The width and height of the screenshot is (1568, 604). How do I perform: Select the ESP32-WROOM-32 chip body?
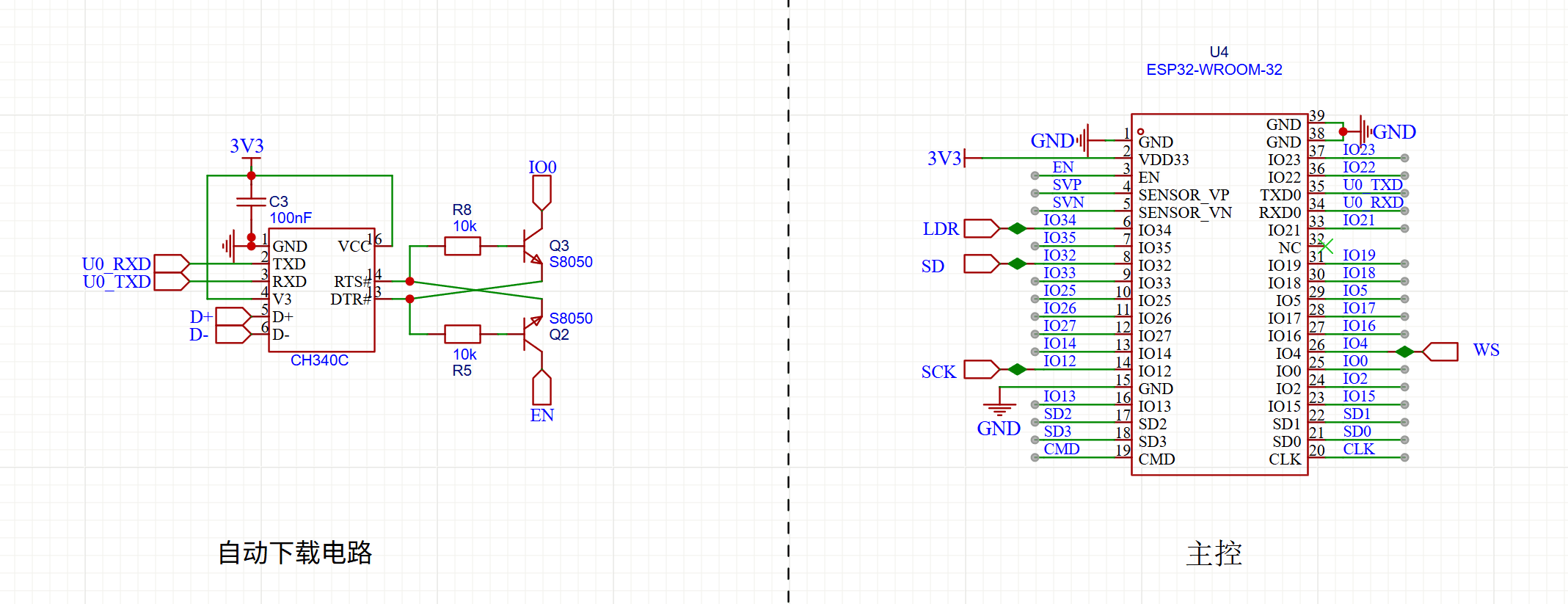[x=1219, y=294]
